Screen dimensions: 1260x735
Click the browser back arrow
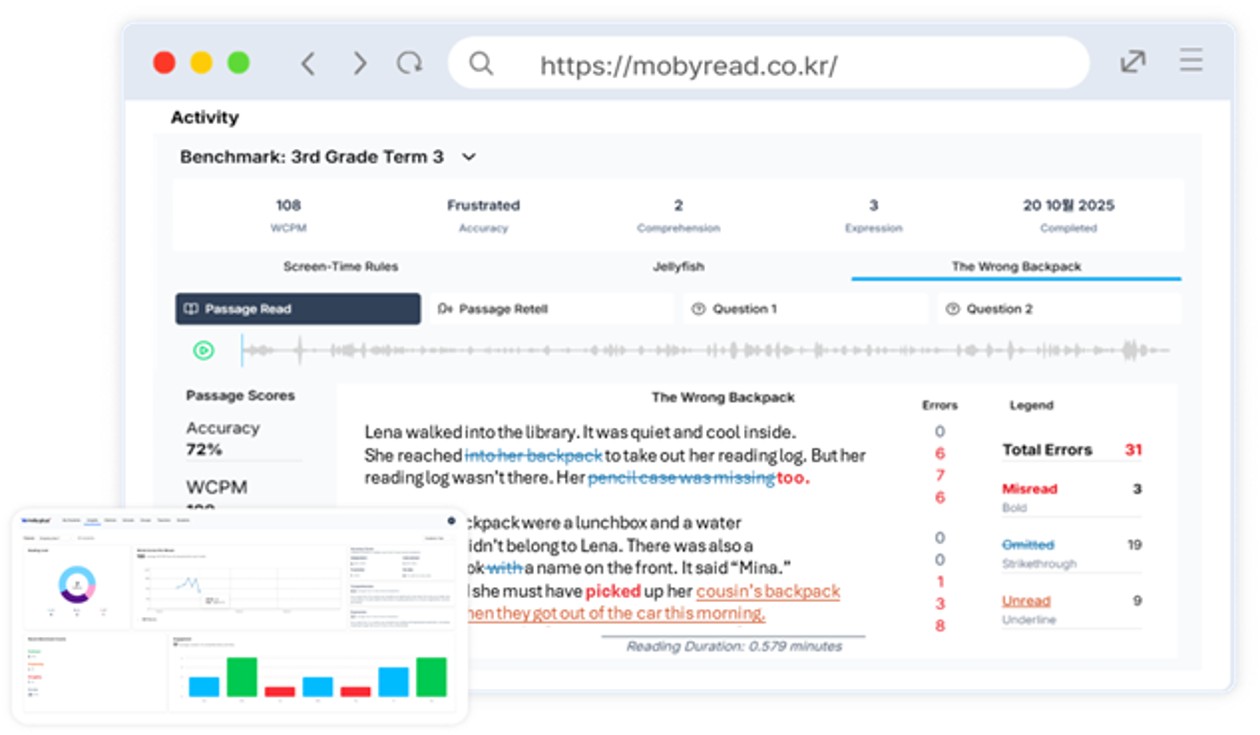click(x=308, y=64)
